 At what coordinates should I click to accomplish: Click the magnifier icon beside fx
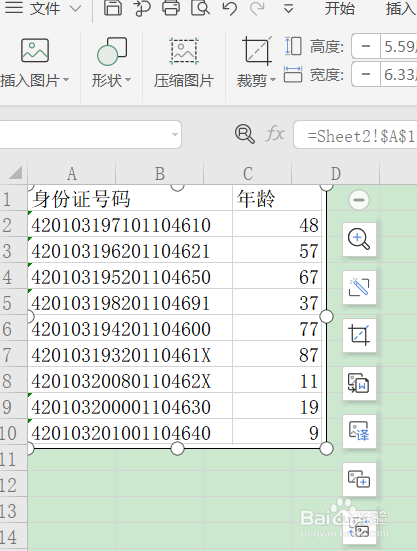pos(245,134)
